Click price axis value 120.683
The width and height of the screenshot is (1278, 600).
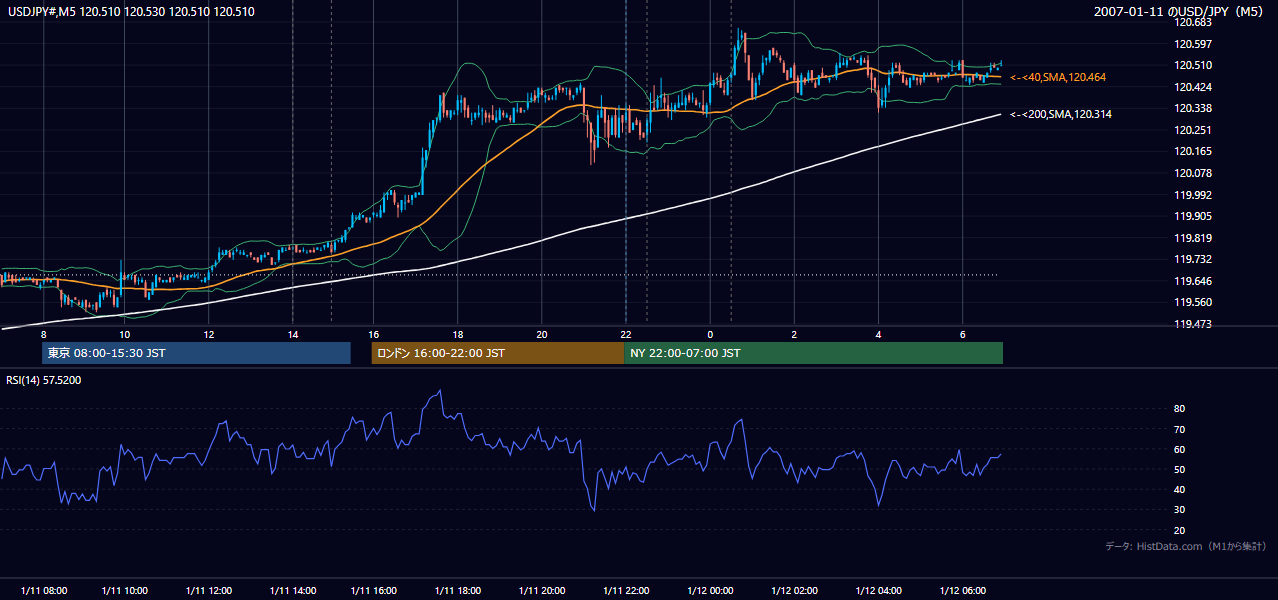[1194, 22]
